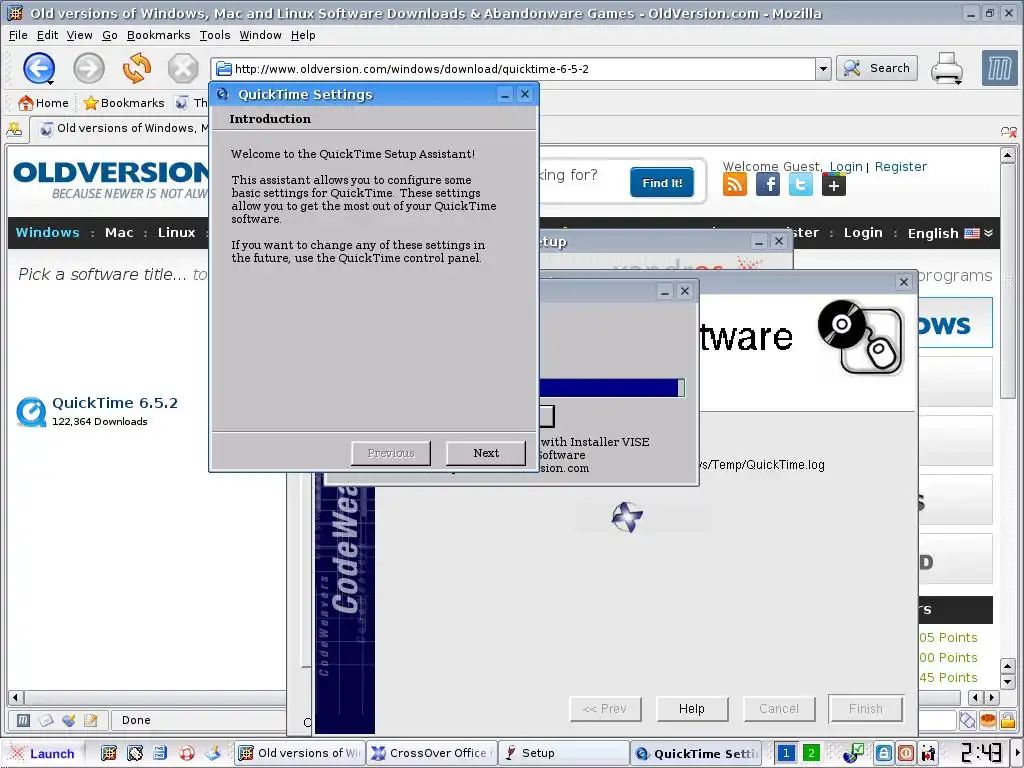The image size is (1024, 768).
Task: Click the Login link beside Welcome Guest
Action: [846, 167]
